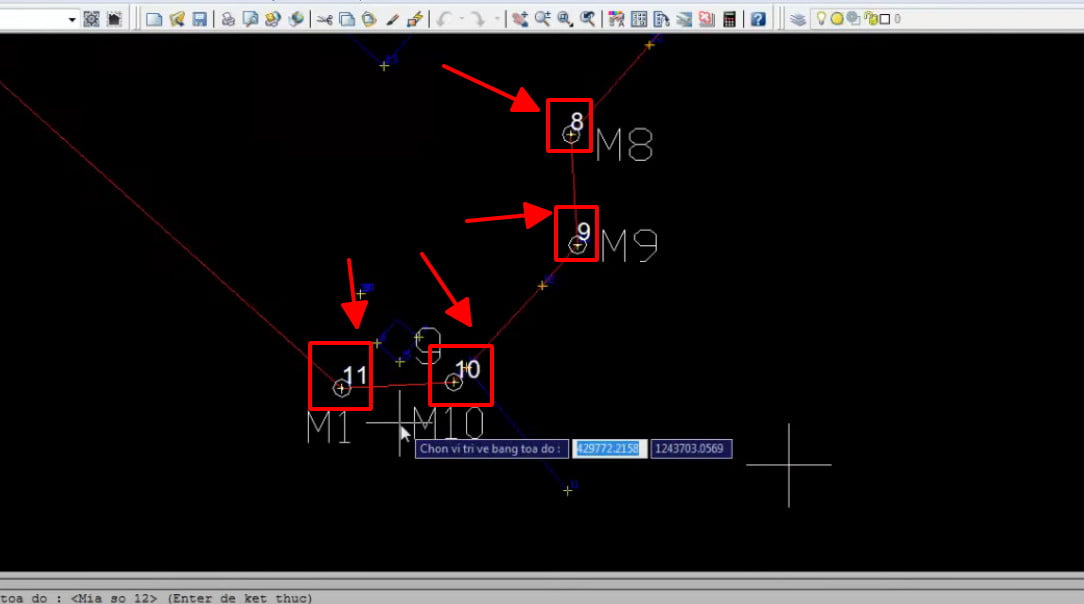Click the M9 label text
Image resolution: width=1084 pixels, height=604 pixels.
coord(629,245)
